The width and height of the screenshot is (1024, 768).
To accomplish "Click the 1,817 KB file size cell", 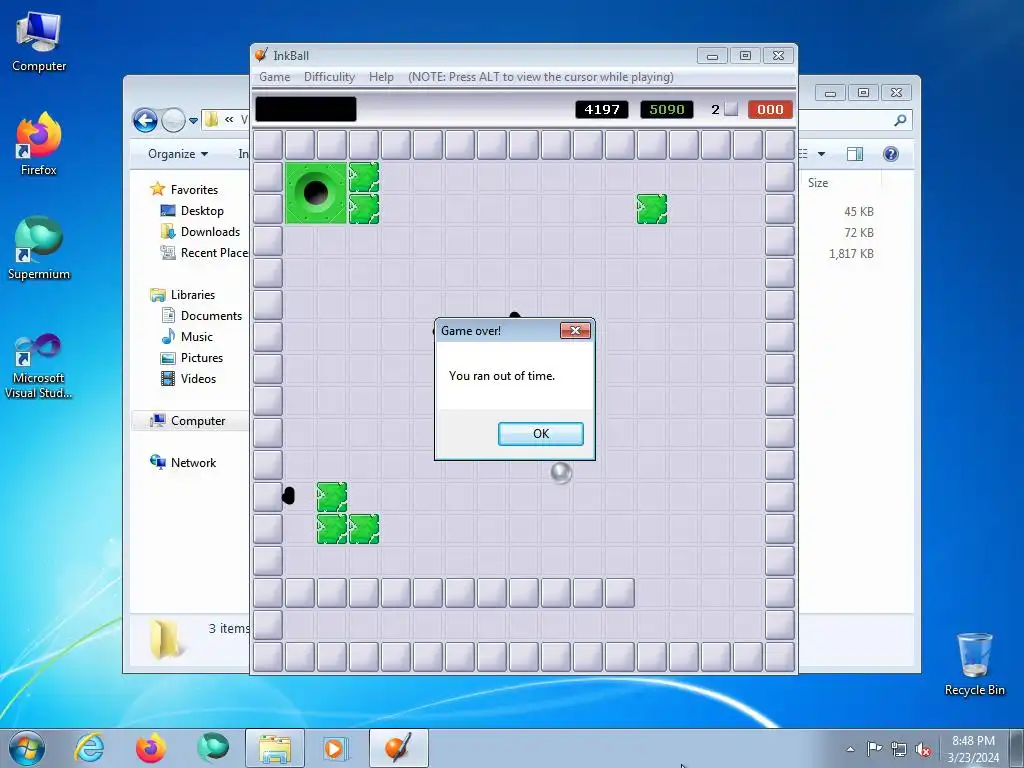I will tap(851, 254).
